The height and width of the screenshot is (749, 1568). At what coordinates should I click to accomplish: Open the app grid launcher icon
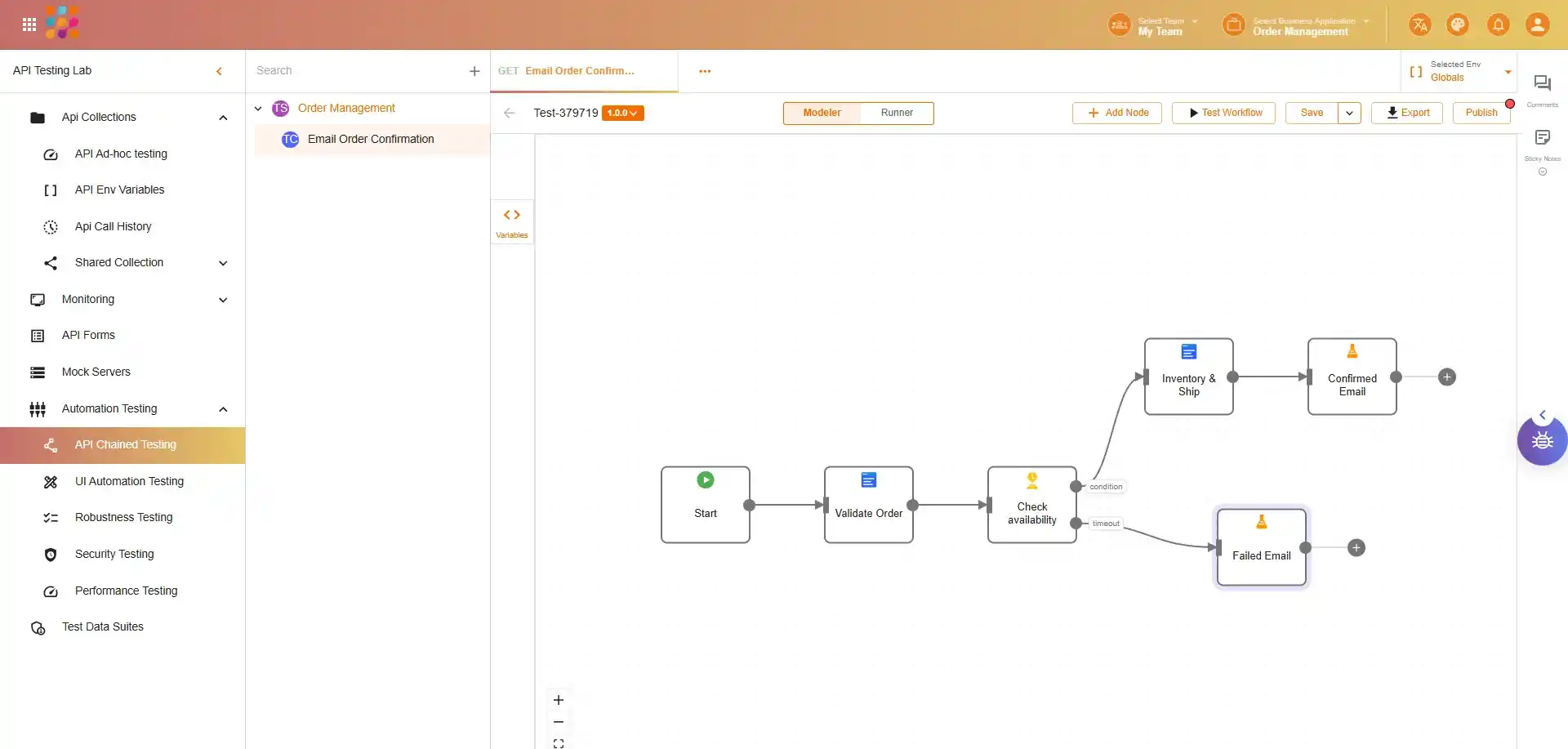(29, 25)
